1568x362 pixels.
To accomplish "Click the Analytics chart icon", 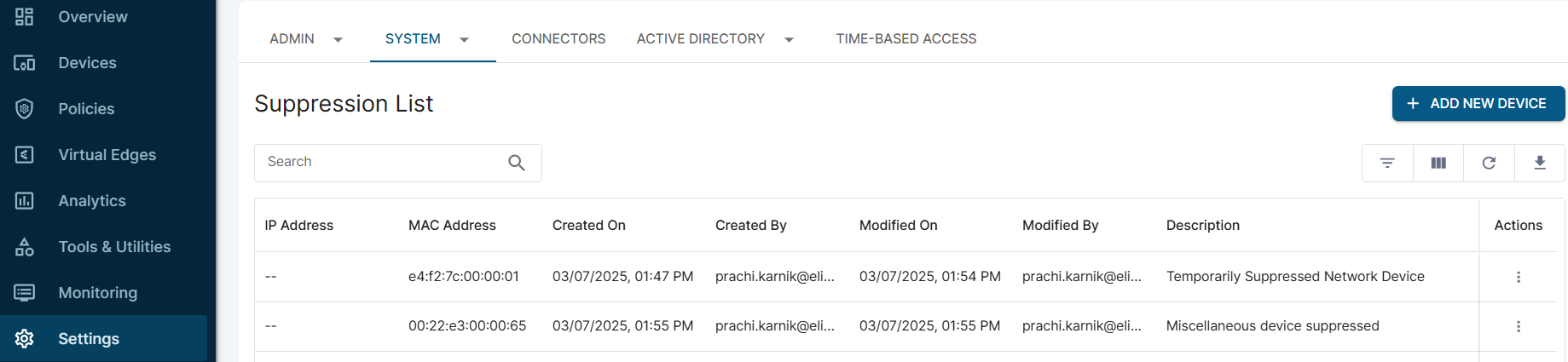I will (25, 201).
